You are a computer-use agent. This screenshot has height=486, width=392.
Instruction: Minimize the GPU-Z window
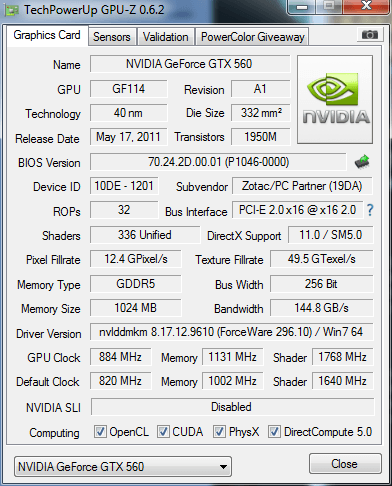click(x=302, y=6)
